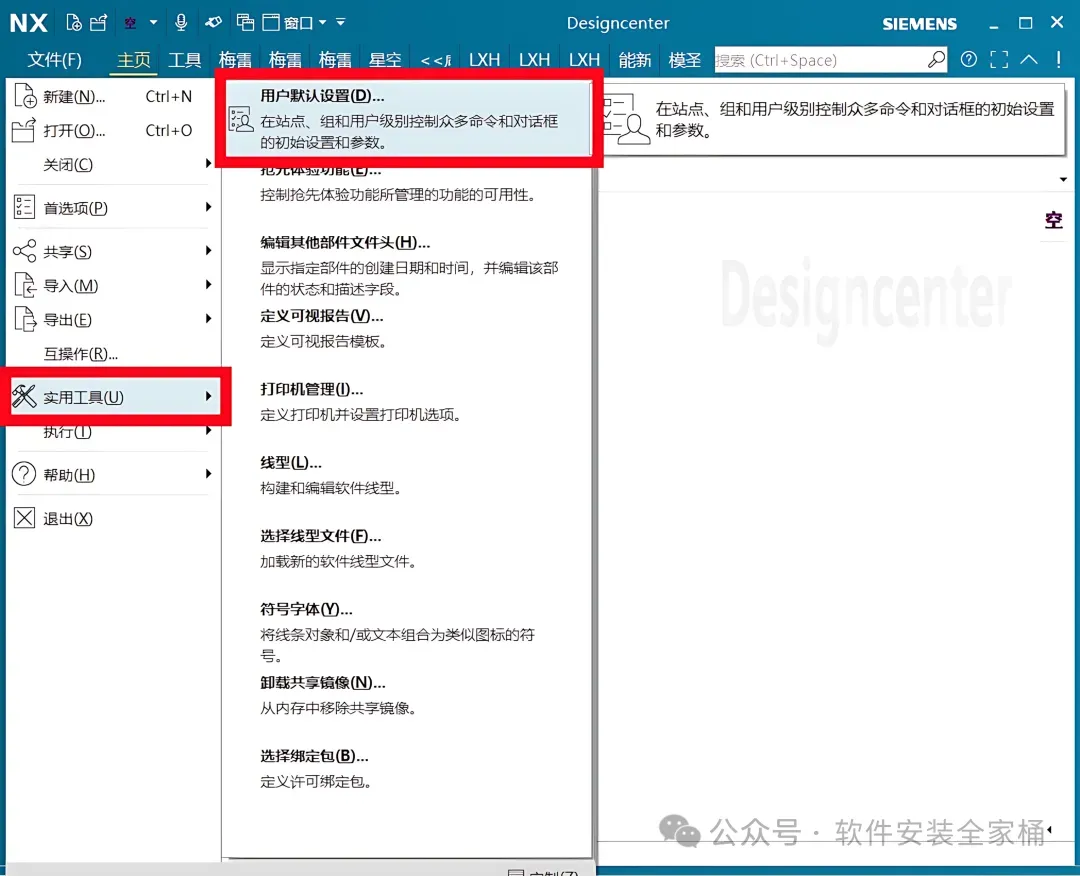Switch to the 主页 ribbon tab
Viewport: 1080px width, 876px height.
click(134, 60)
